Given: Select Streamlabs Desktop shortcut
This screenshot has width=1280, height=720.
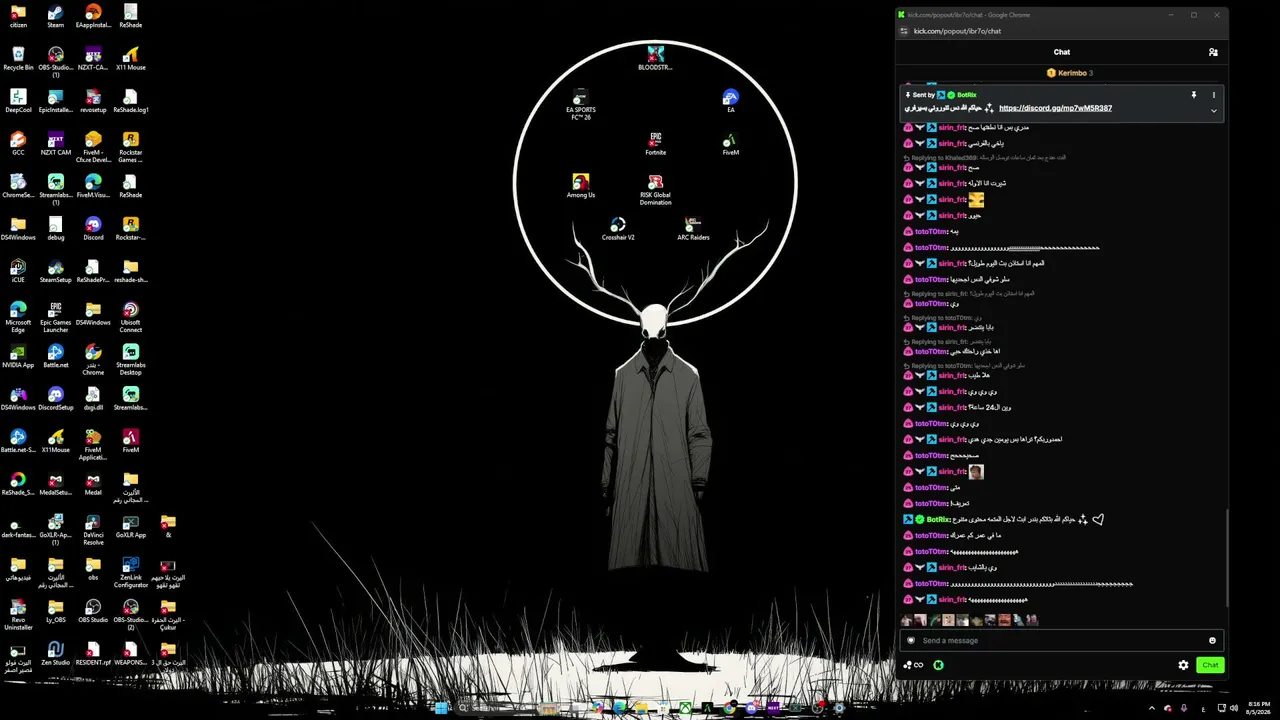Looking at the screenshot, I should 131,360.
